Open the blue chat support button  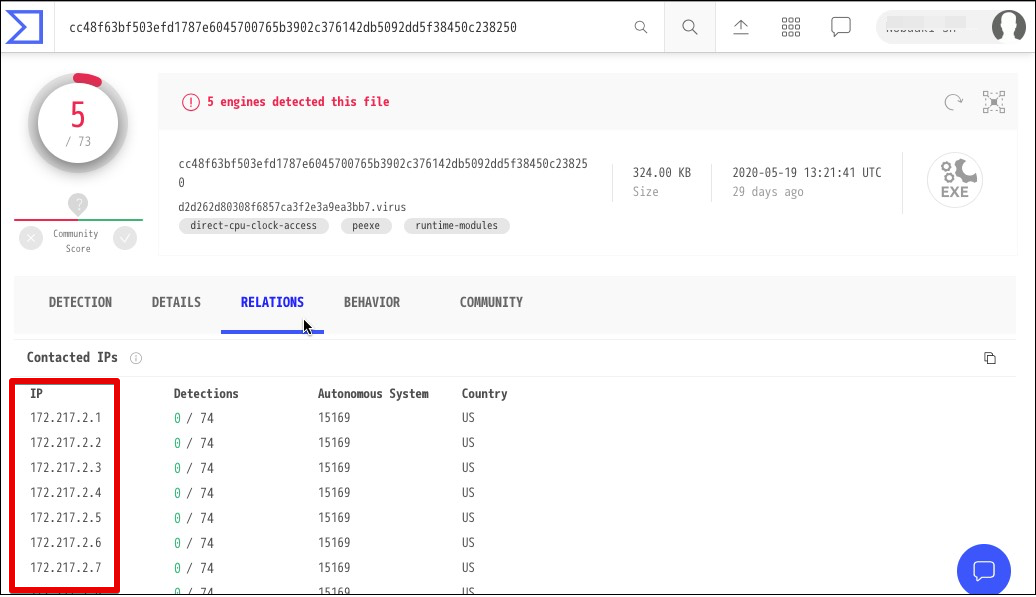point(983,570)
